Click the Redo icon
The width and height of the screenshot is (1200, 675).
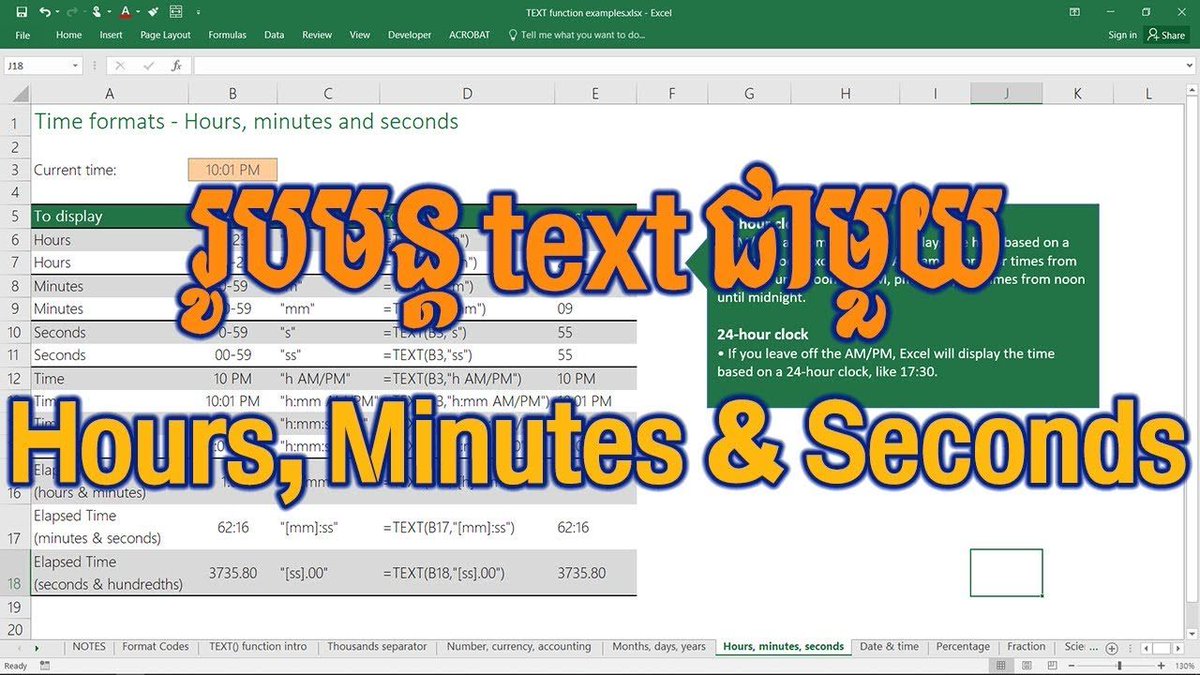coord(71,11)
